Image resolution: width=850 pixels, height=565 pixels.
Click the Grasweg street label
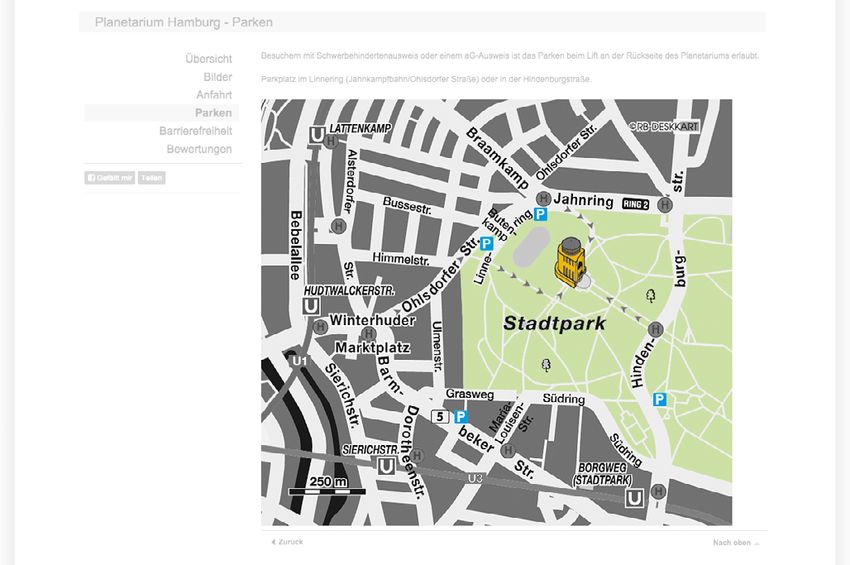pyautogui.click(x=469, y=394)
